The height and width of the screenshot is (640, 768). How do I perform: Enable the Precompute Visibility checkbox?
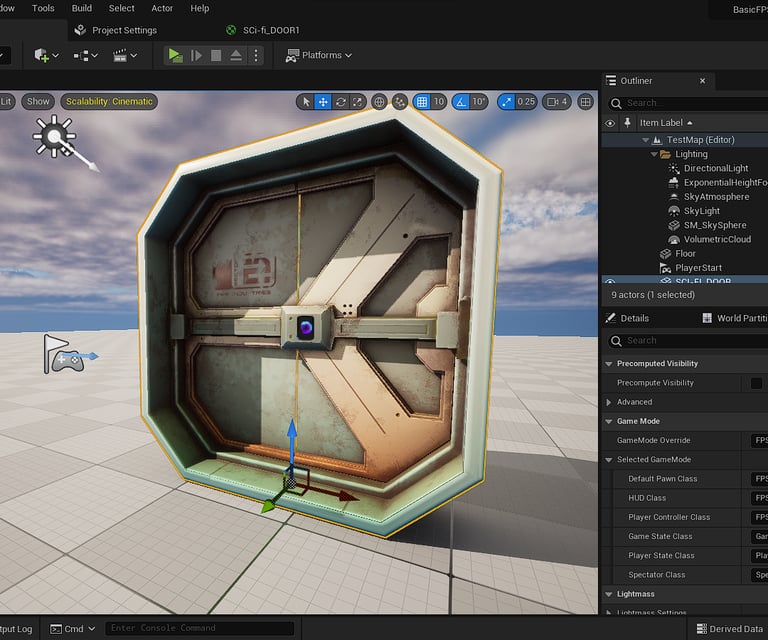pyautogui.click(x=756, y=383)
